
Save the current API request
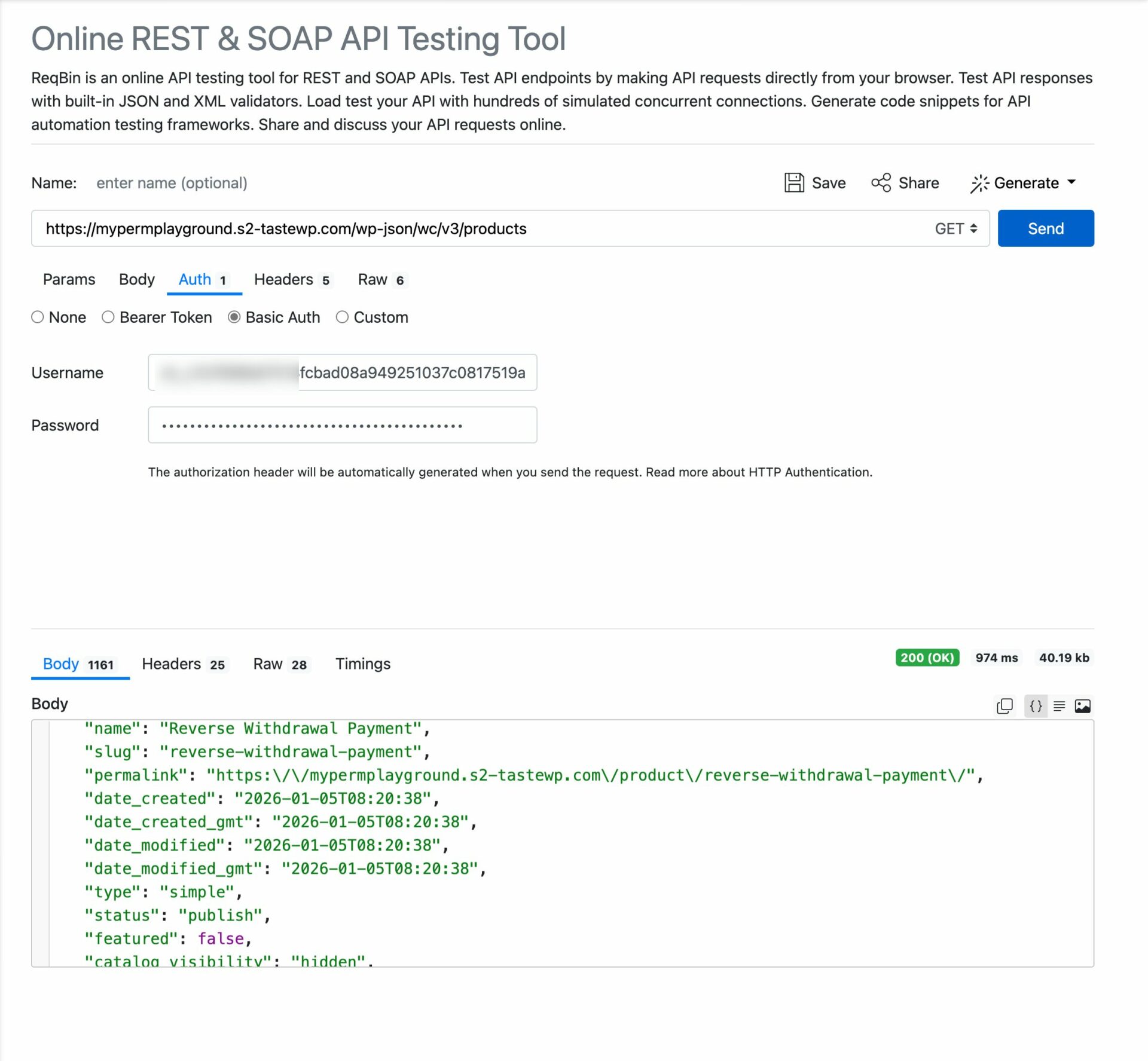click(815, 183)
